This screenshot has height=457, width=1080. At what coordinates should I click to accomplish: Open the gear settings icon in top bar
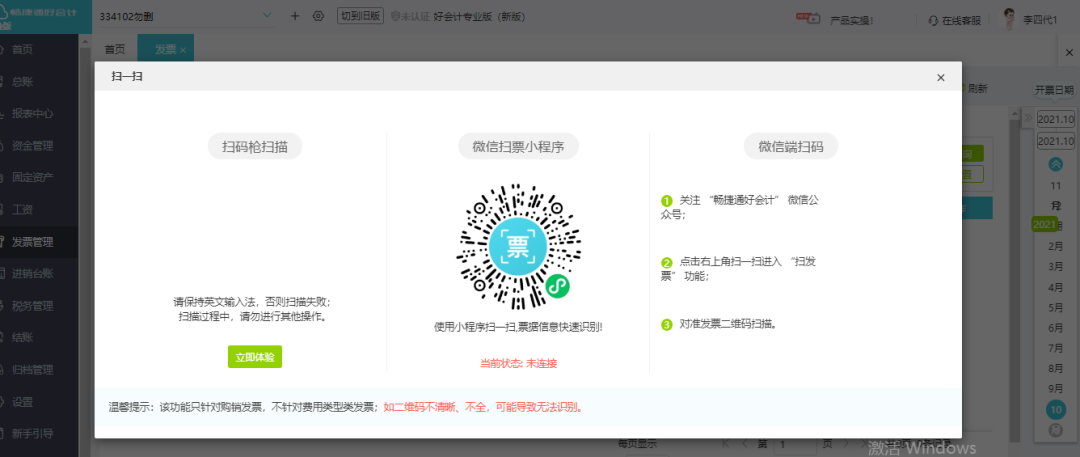tap(318, 16)
